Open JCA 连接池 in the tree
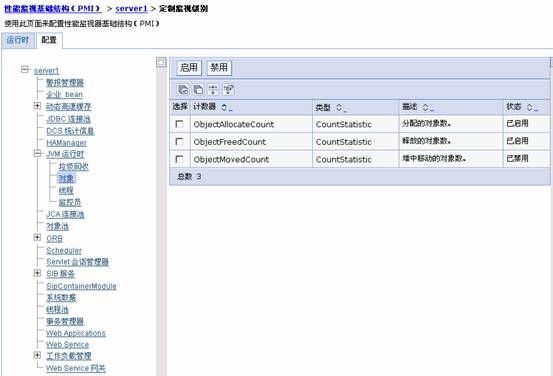 click(65, 214)
